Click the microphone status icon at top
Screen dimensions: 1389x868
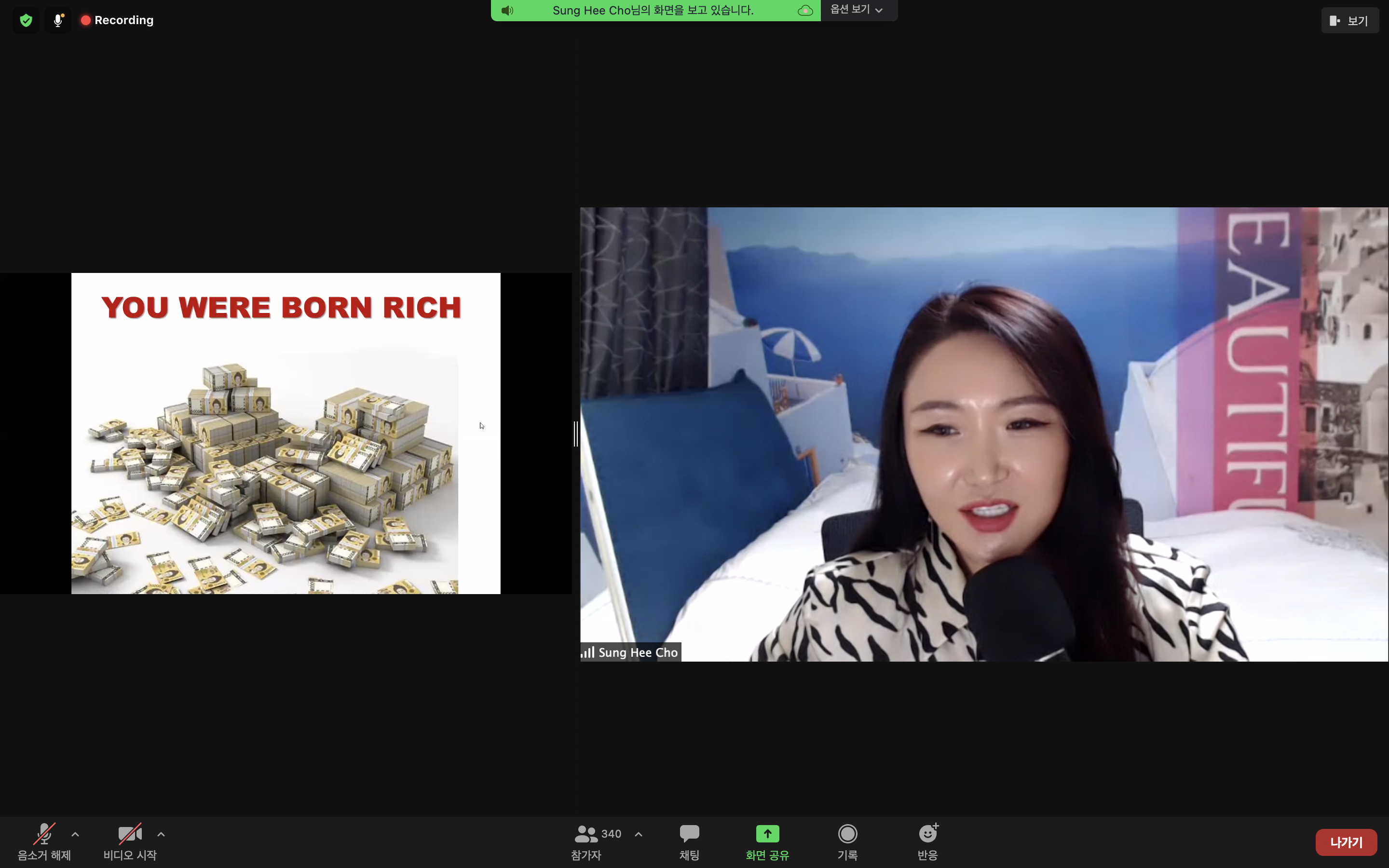[58, 21]
